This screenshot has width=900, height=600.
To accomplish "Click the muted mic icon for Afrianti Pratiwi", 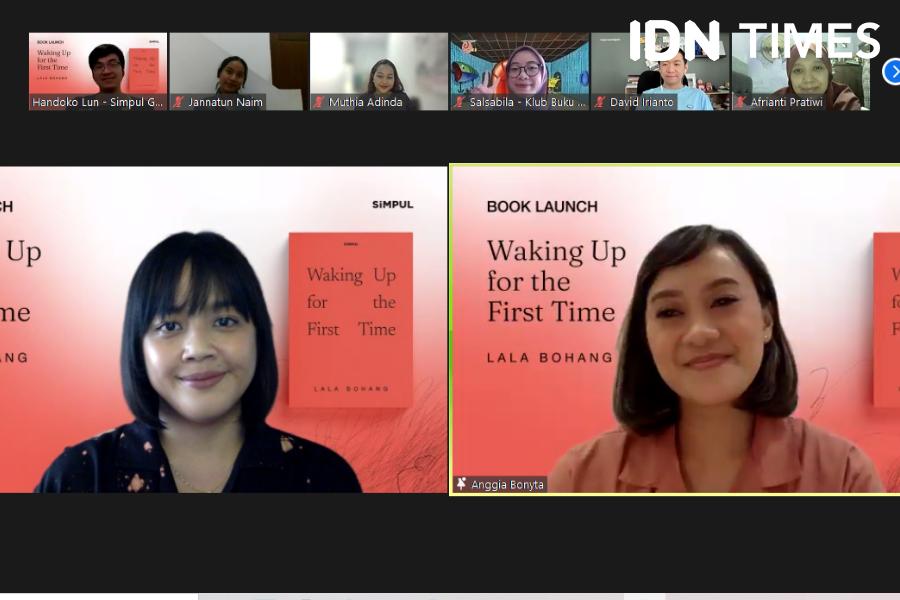I will coord(740,102).
